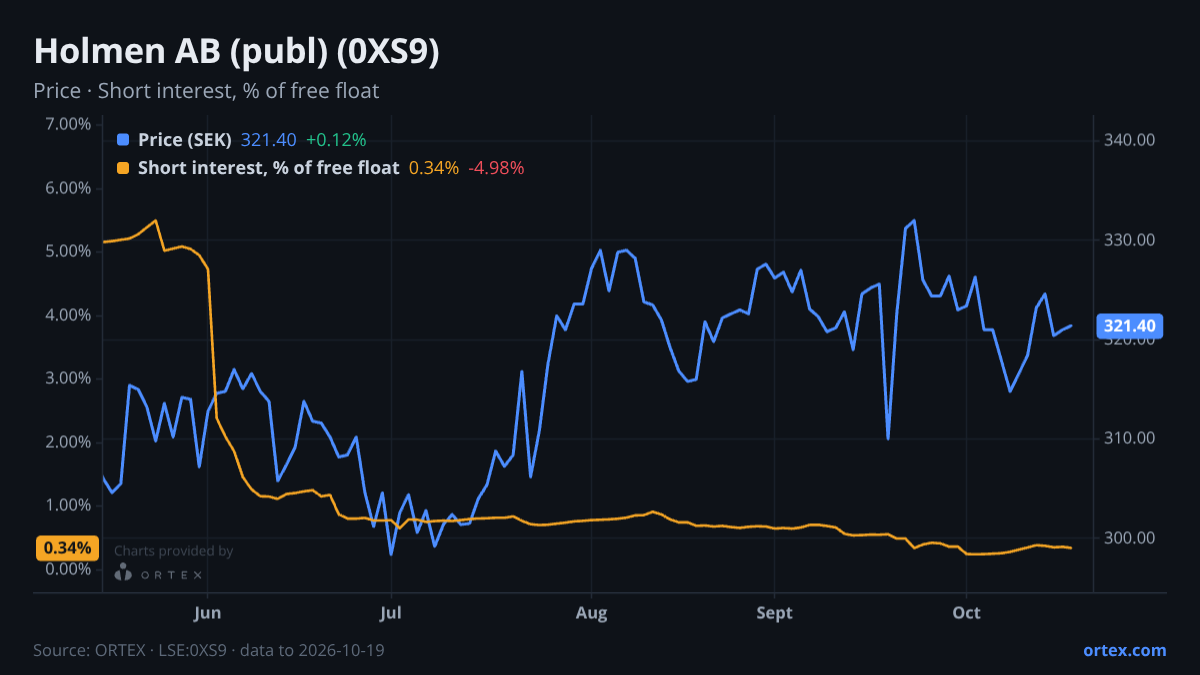The image size is (1200, 675).
Task: Click the Sept label on time axis
Action: click(774, 612)
